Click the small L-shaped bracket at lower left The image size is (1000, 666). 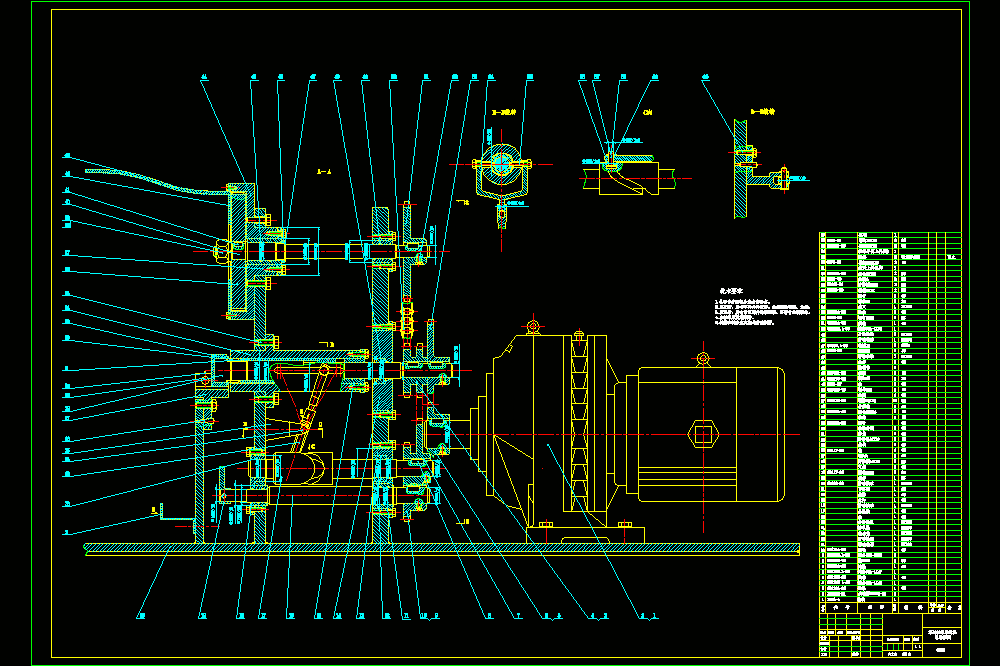click(x=175, y=512)
